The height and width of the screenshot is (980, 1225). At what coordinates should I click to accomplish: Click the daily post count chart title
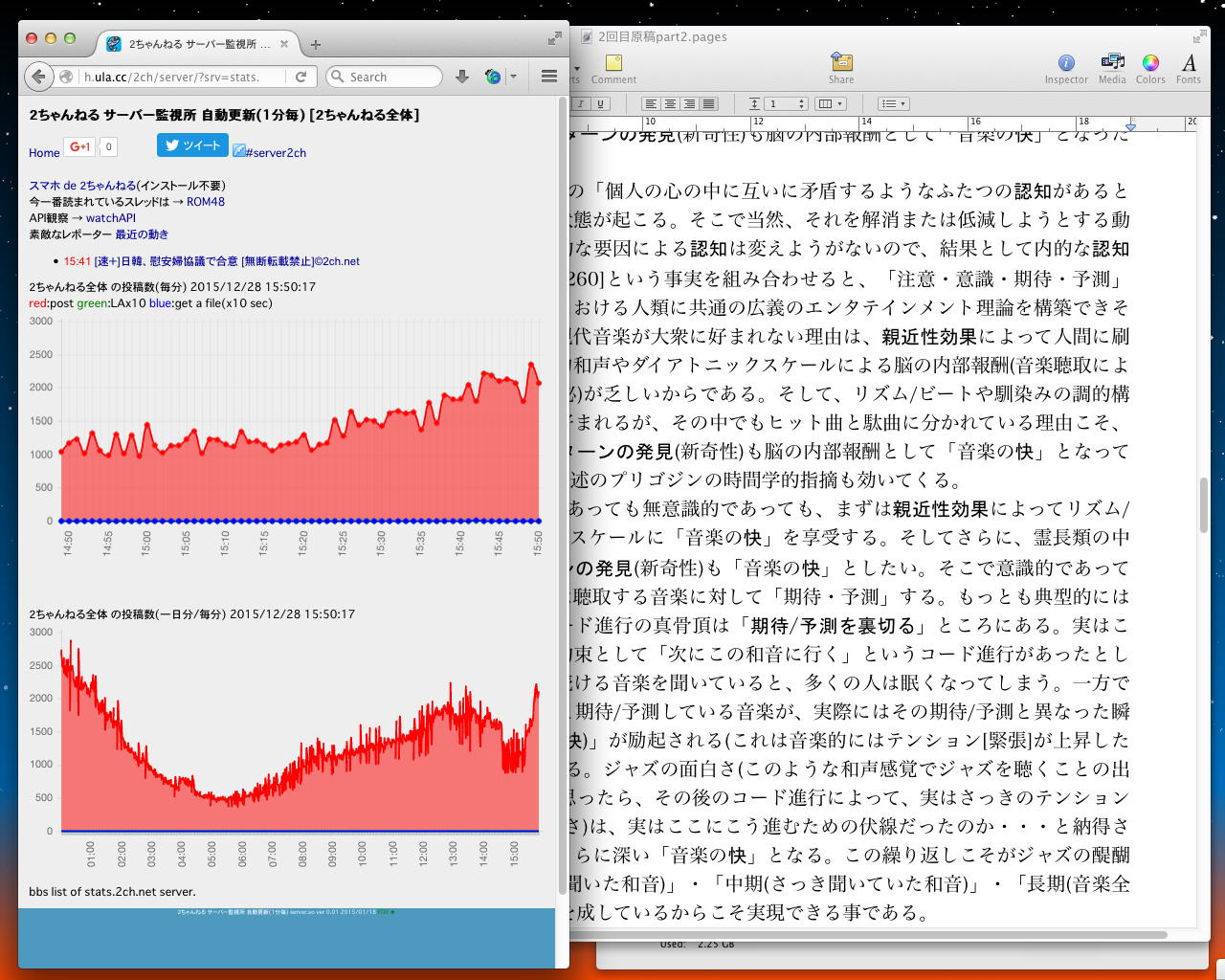[192, 614]
